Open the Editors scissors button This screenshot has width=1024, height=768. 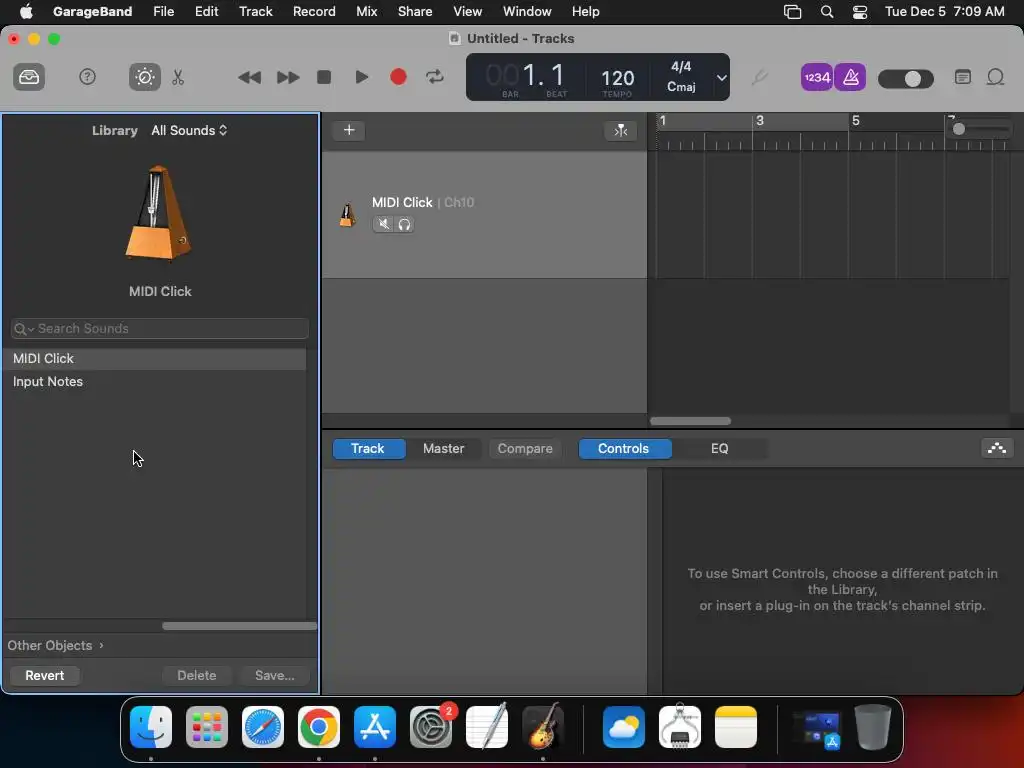[x=178, y=77]
